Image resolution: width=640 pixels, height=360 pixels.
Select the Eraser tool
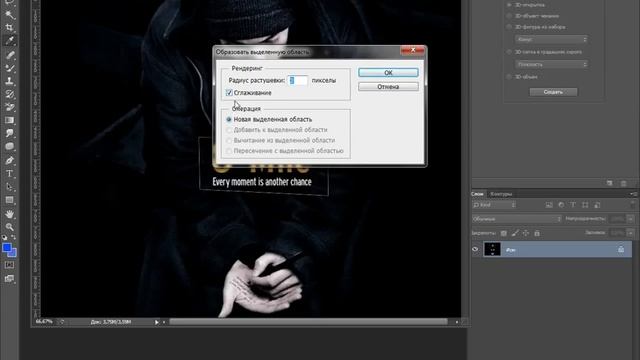[x=9, y=107]
